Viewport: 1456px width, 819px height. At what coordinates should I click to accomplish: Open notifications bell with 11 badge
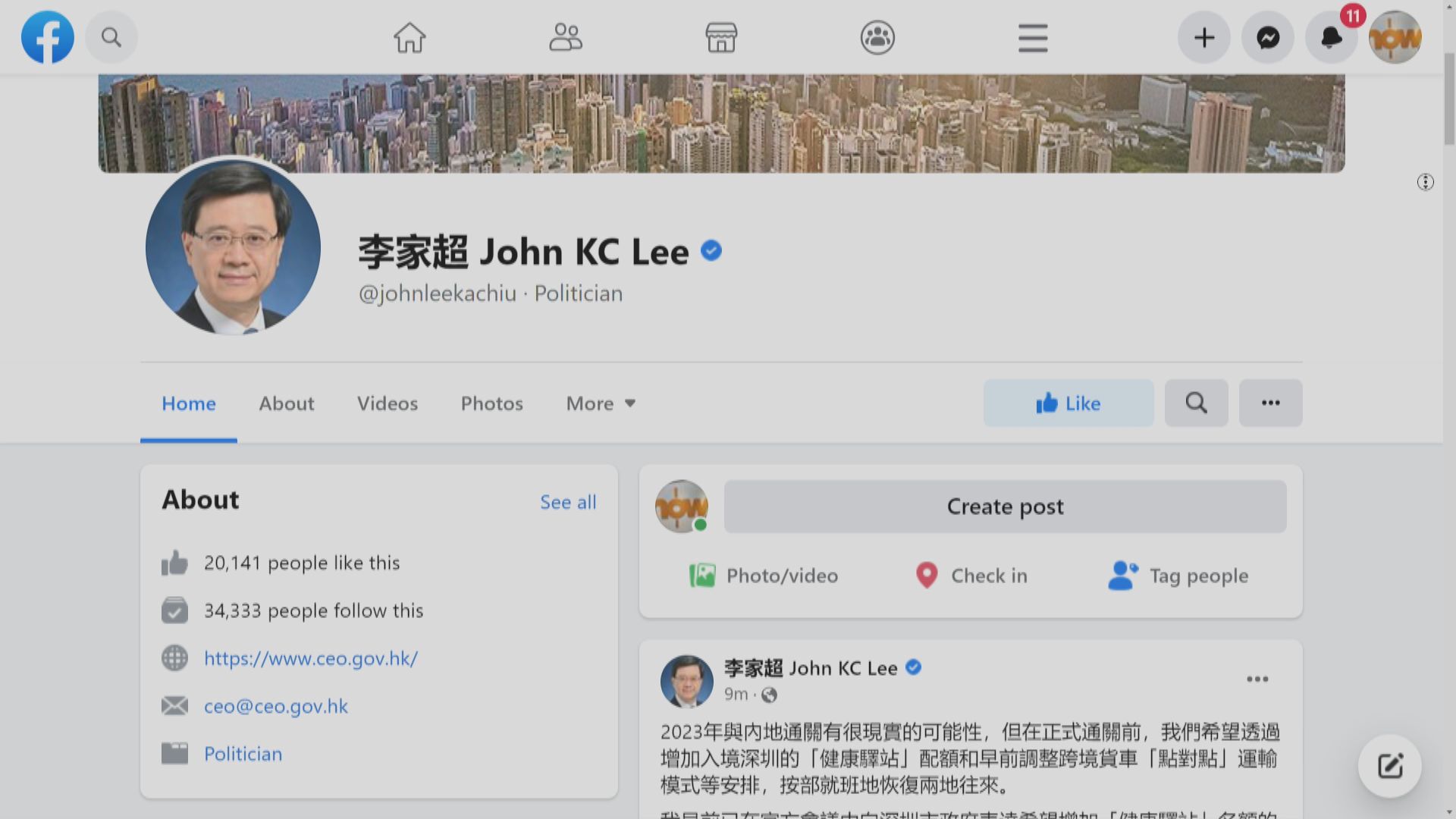1331,37
